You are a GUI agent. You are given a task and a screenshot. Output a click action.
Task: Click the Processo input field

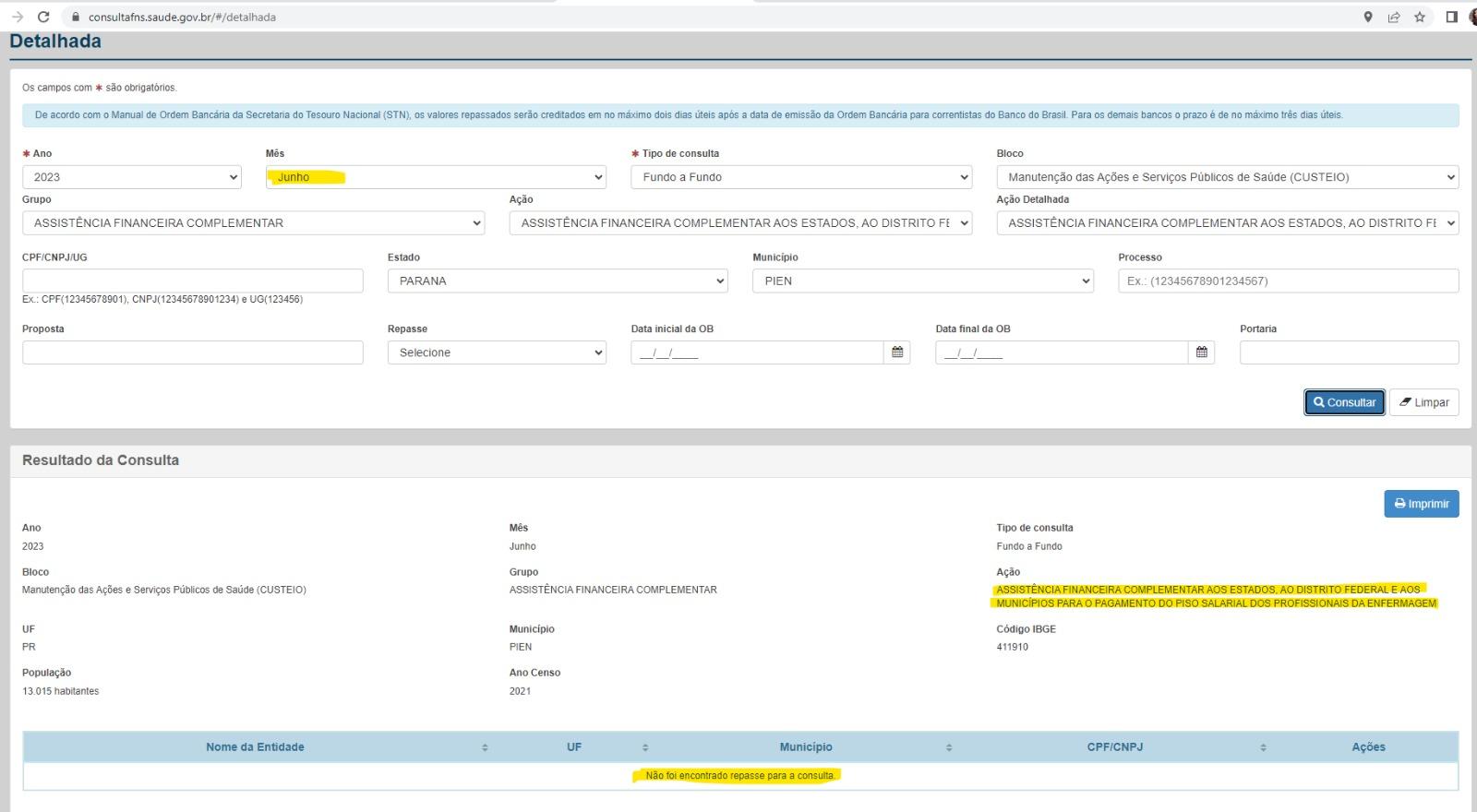pyautogui.click(x=1289, y=281)
